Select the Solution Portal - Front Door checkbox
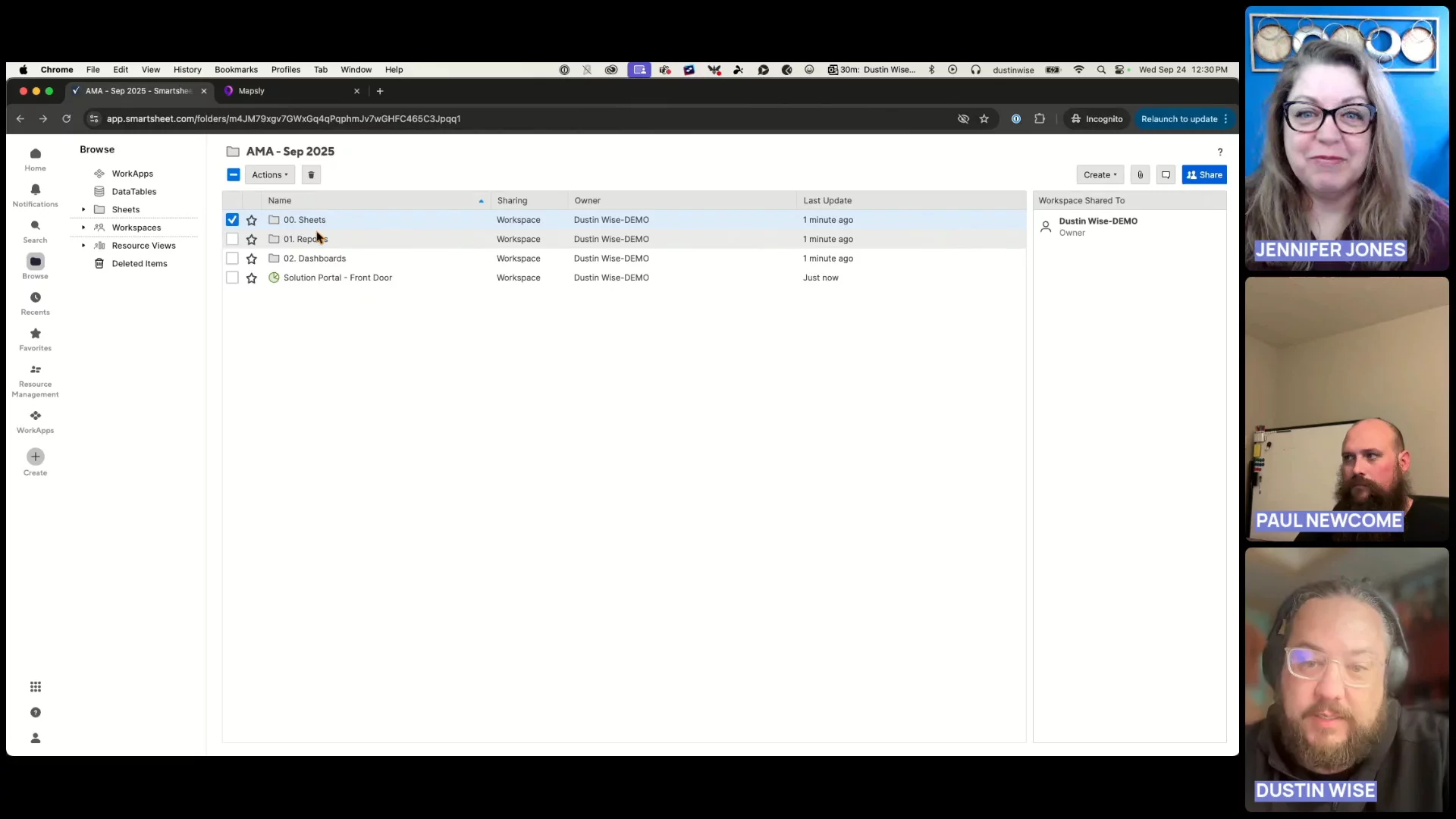Viewport: 1456px width, 819px height. pyautogui.click(x=232, y=278)
